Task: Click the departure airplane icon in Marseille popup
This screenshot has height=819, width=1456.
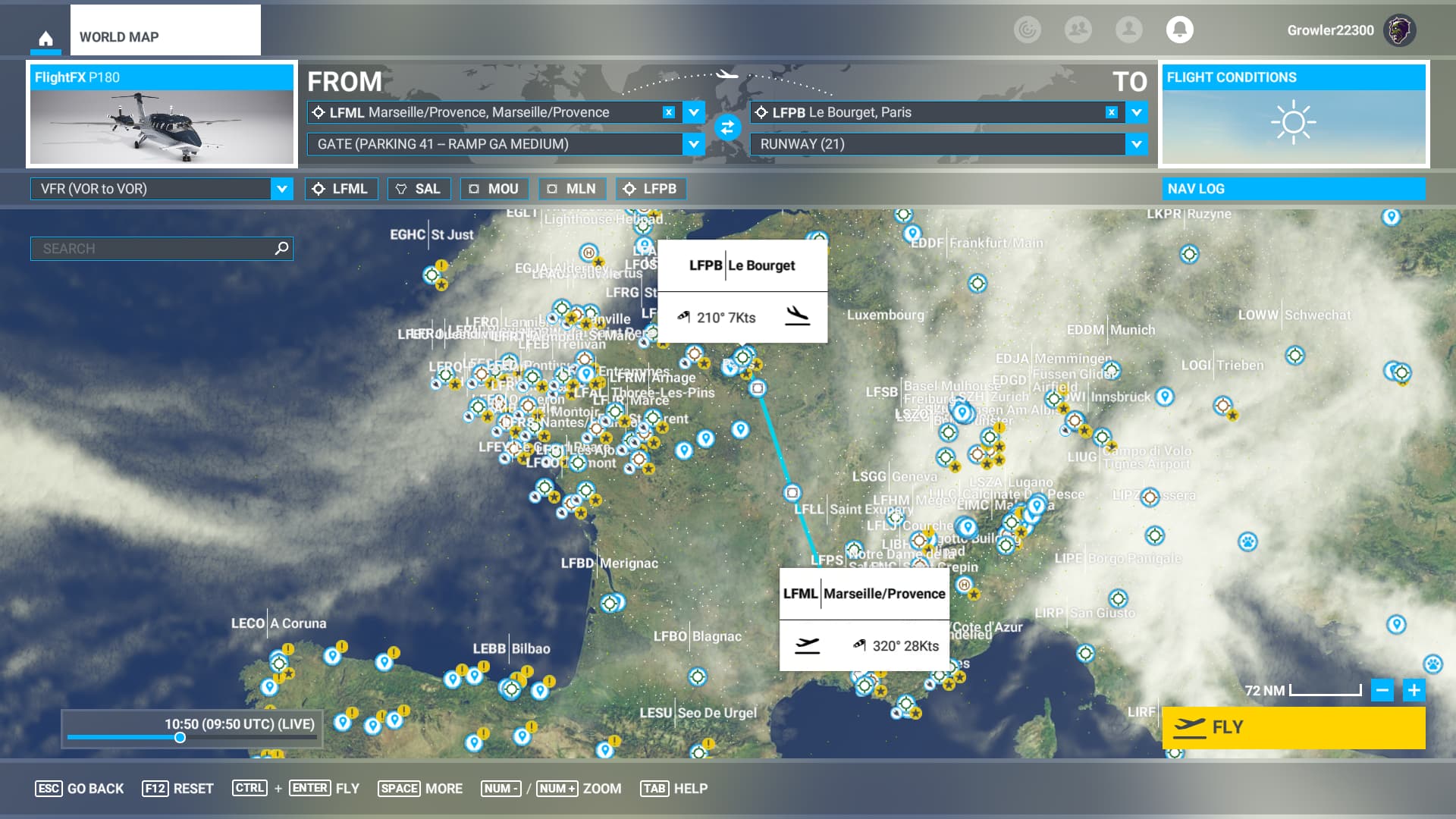Action: (x=807, y=645)
